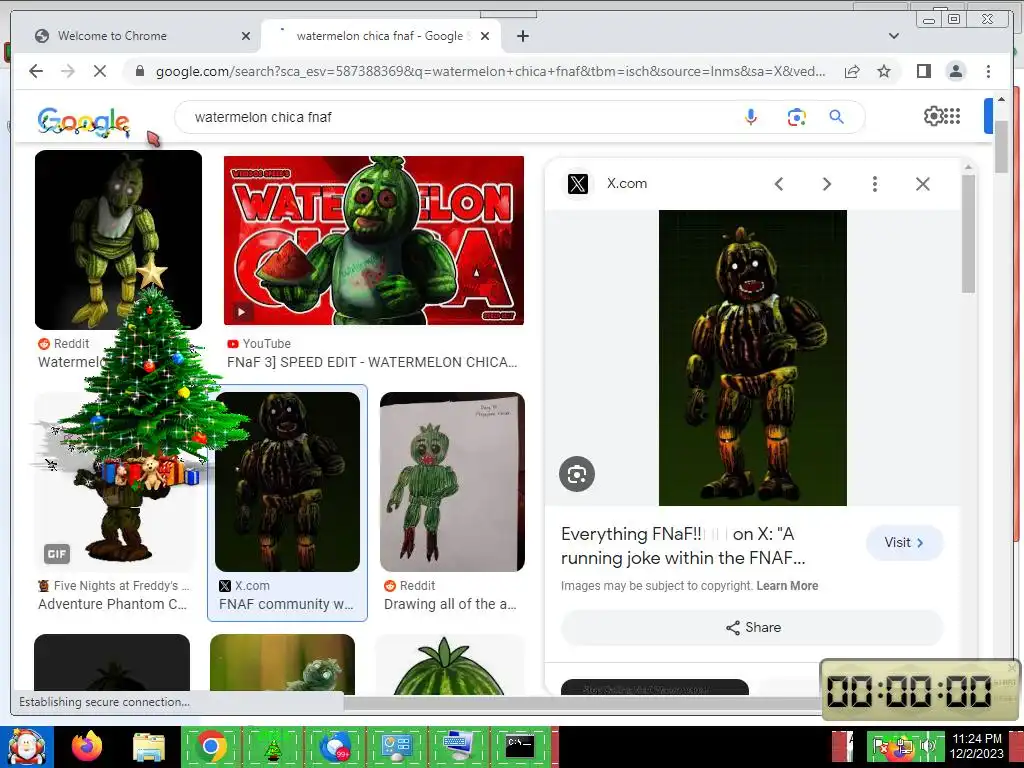Switch to Chrome in the taskbar

[210, 747]
